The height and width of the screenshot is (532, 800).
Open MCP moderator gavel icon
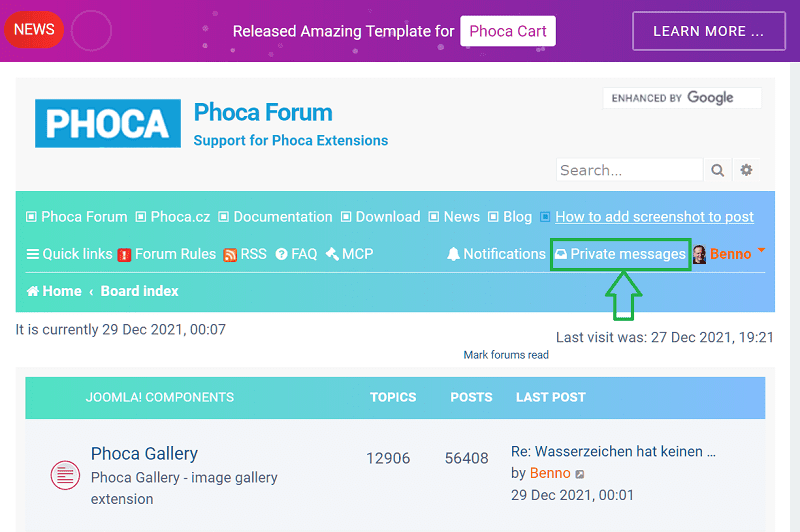(332, 254)
